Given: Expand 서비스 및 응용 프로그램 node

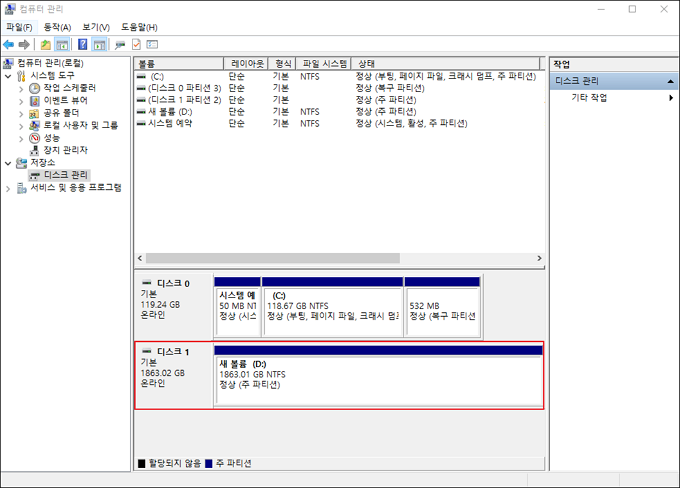Looking at the screenshot, I should 8,189.
